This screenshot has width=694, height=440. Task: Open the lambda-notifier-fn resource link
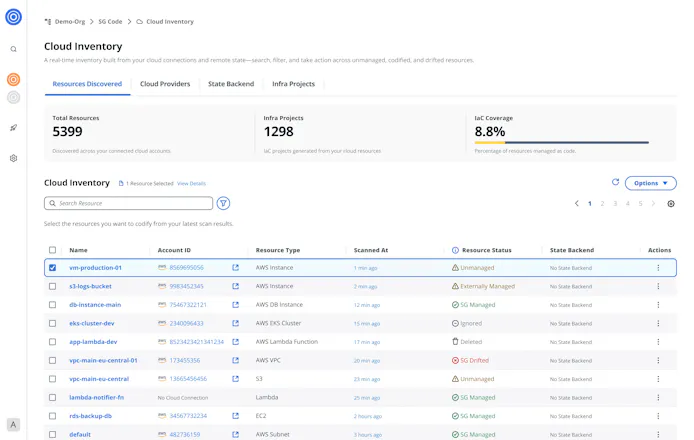coord(96,398)
